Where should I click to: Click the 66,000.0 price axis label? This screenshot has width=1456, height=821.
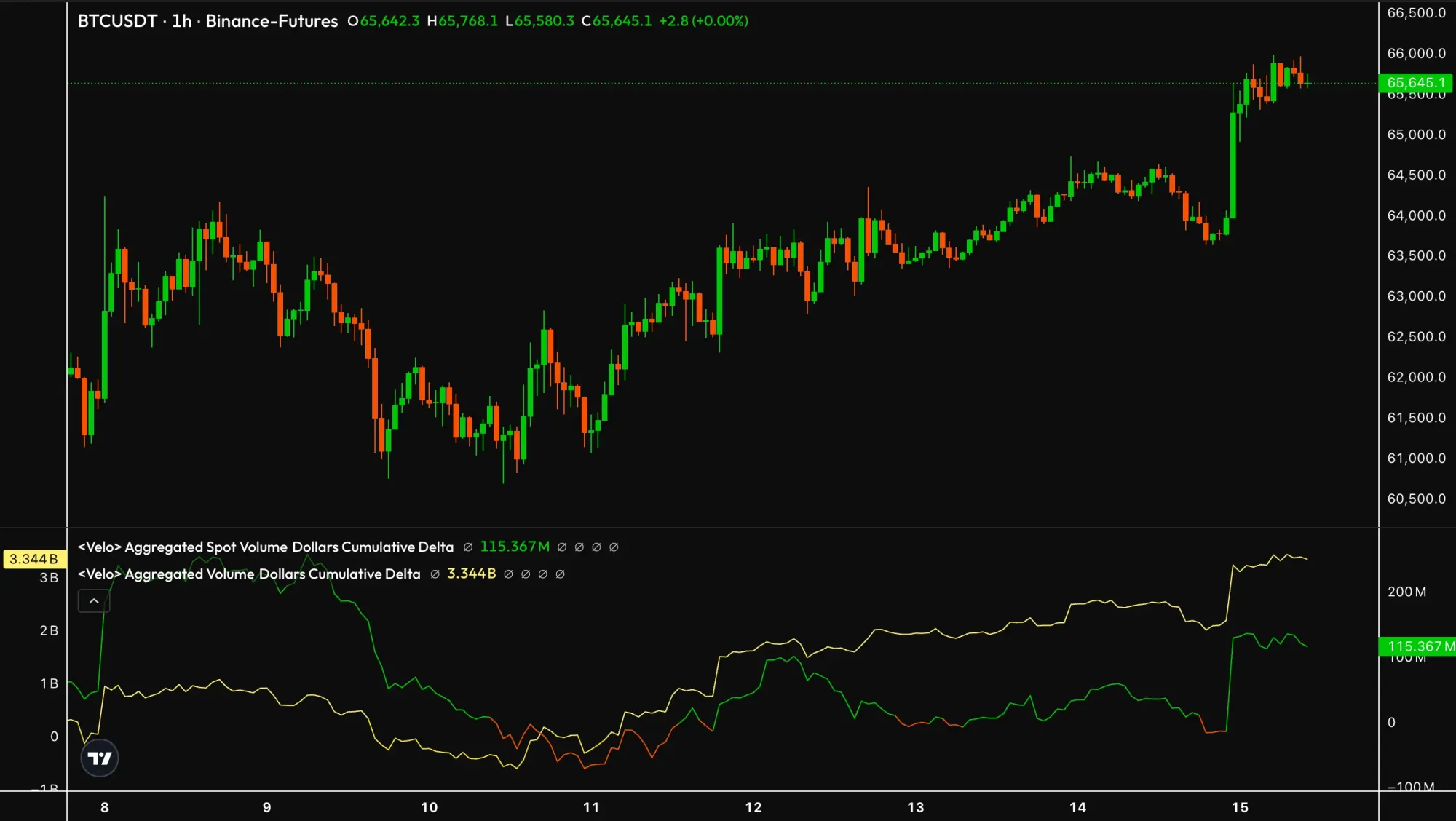tap(1416, 53)
